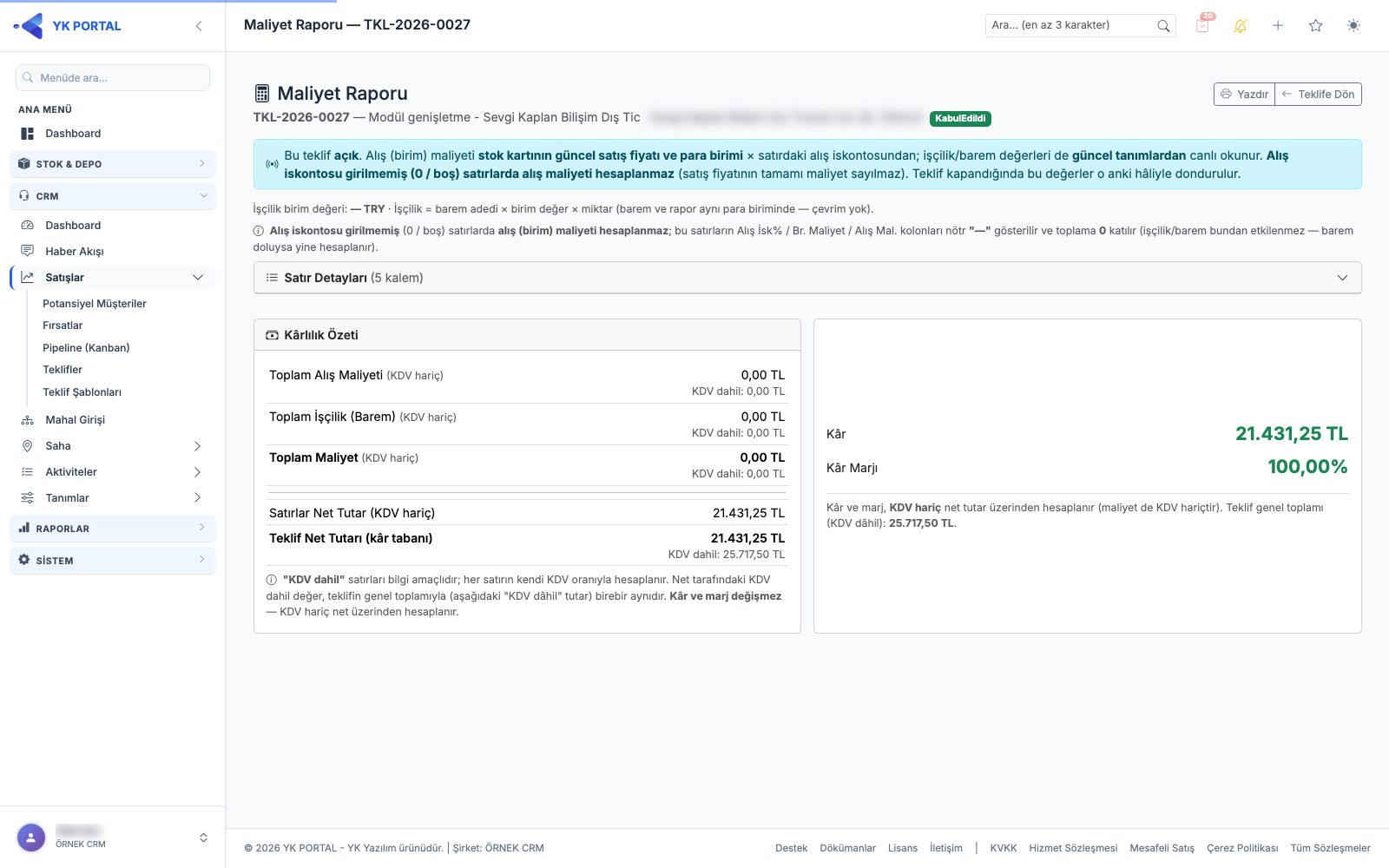Open Dashboard under ANA MENÜ

pyautogui.click(x=73, y=134)
